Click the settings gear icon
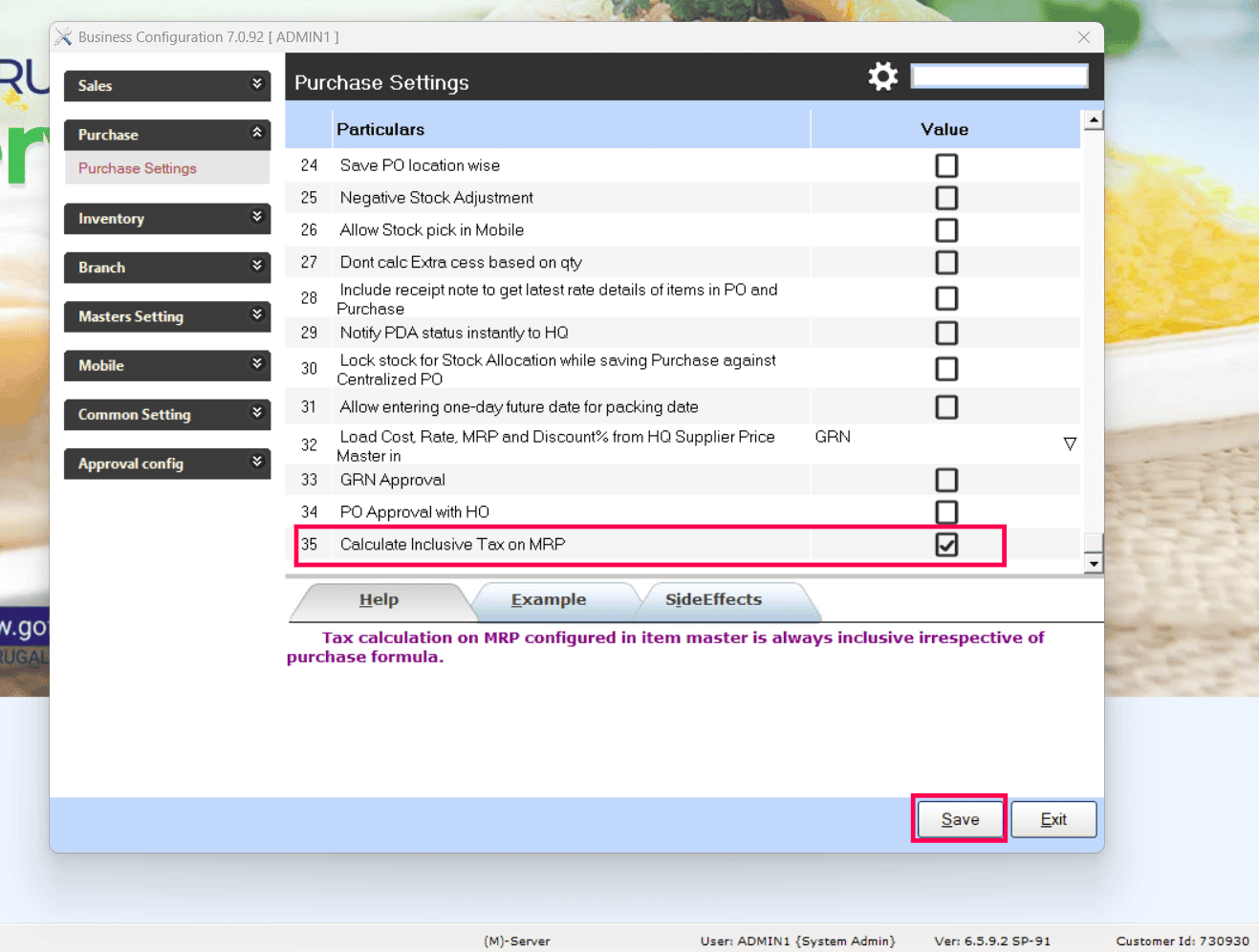 pyautogui.click(x=883, y=76)
